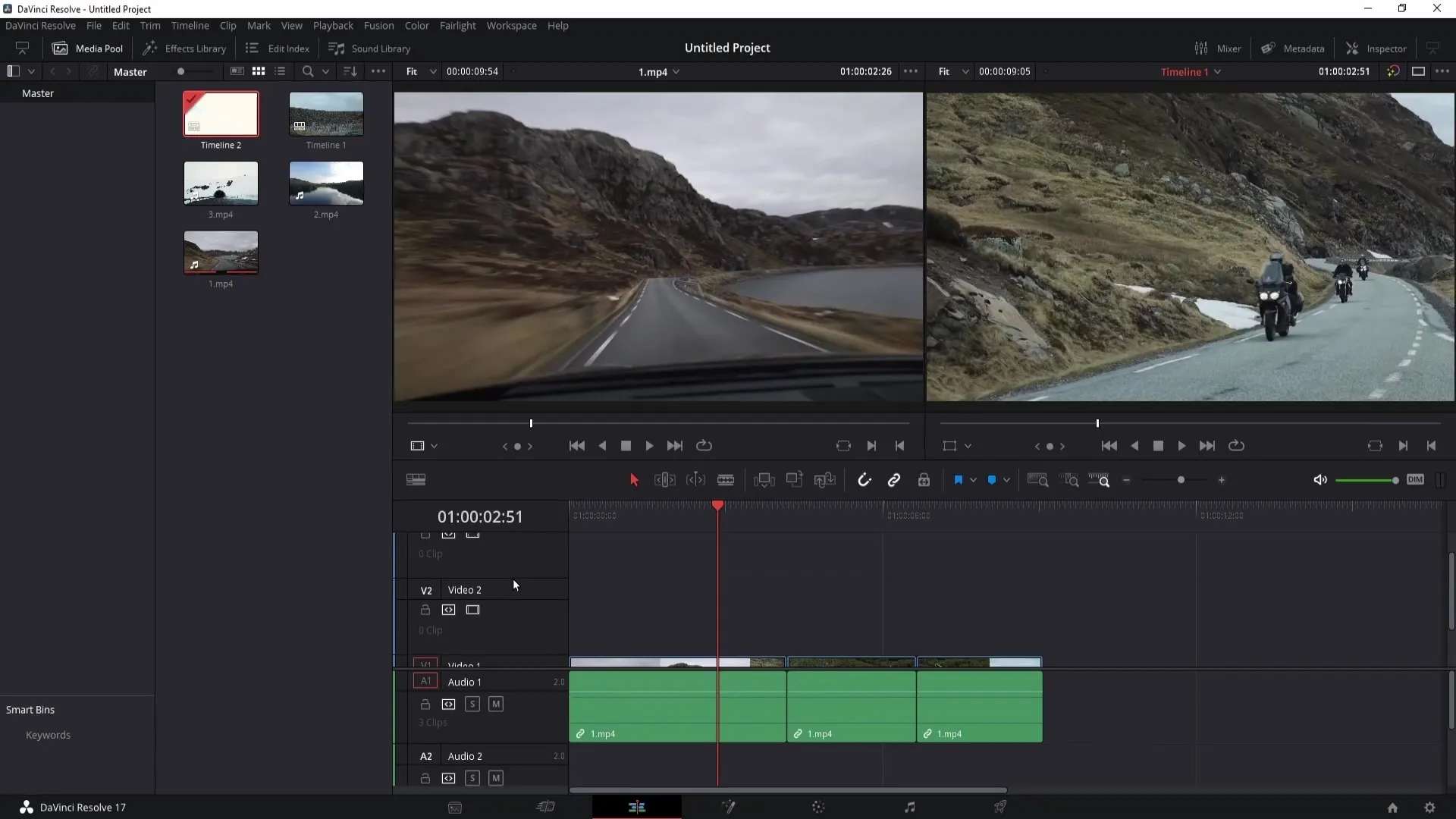The image size is (1456, 819).
Task: Toggle the Lock track icon on Audio 1
Action: [425, 704]
